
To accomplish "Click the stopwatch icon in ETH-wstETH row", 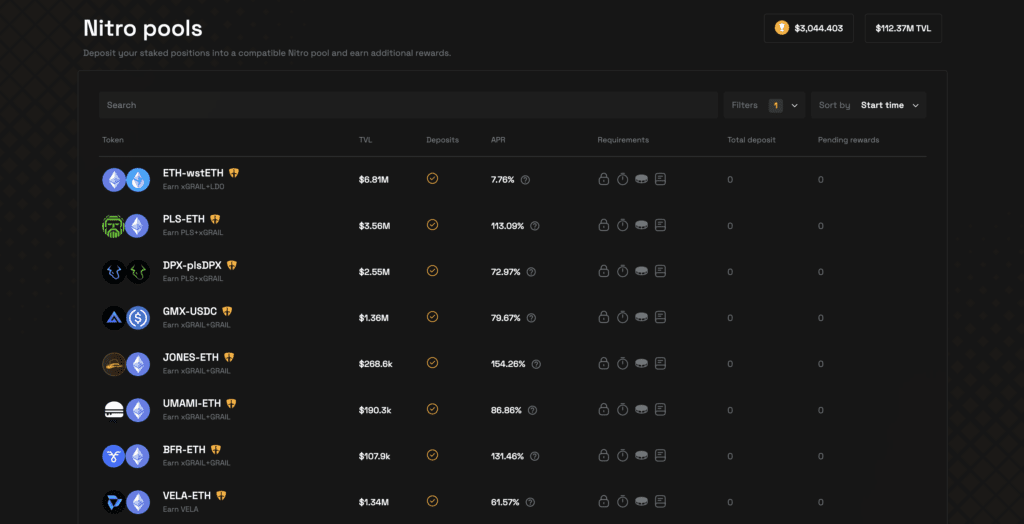I will point(622,179).
